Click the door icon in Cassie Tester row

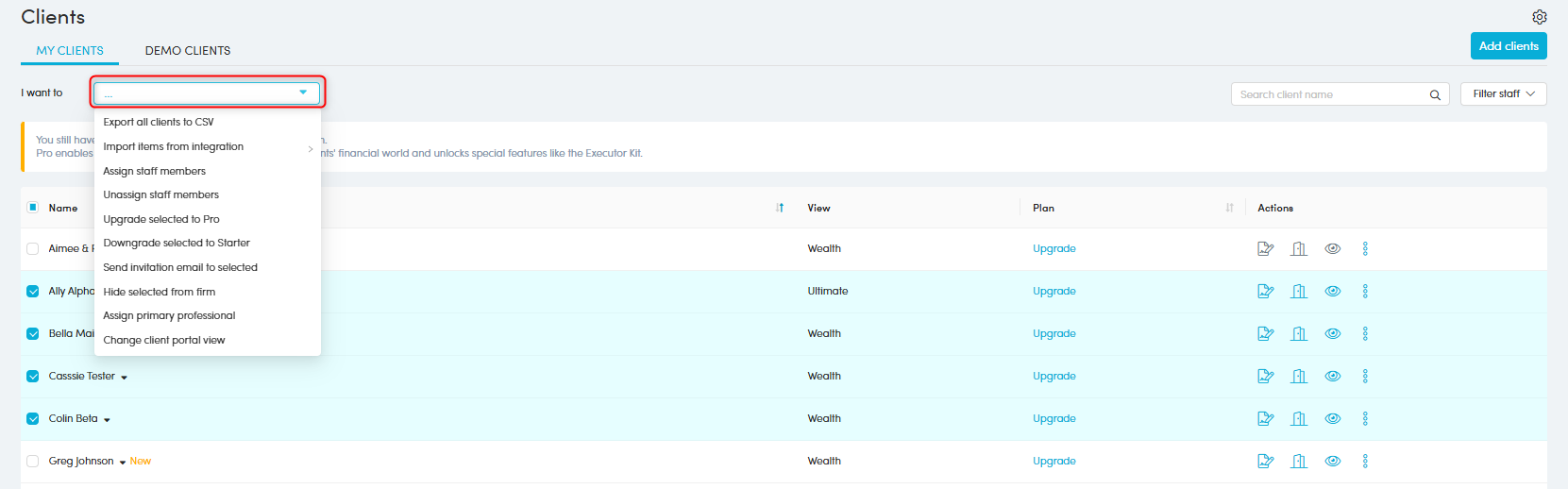pos(1299,377)
